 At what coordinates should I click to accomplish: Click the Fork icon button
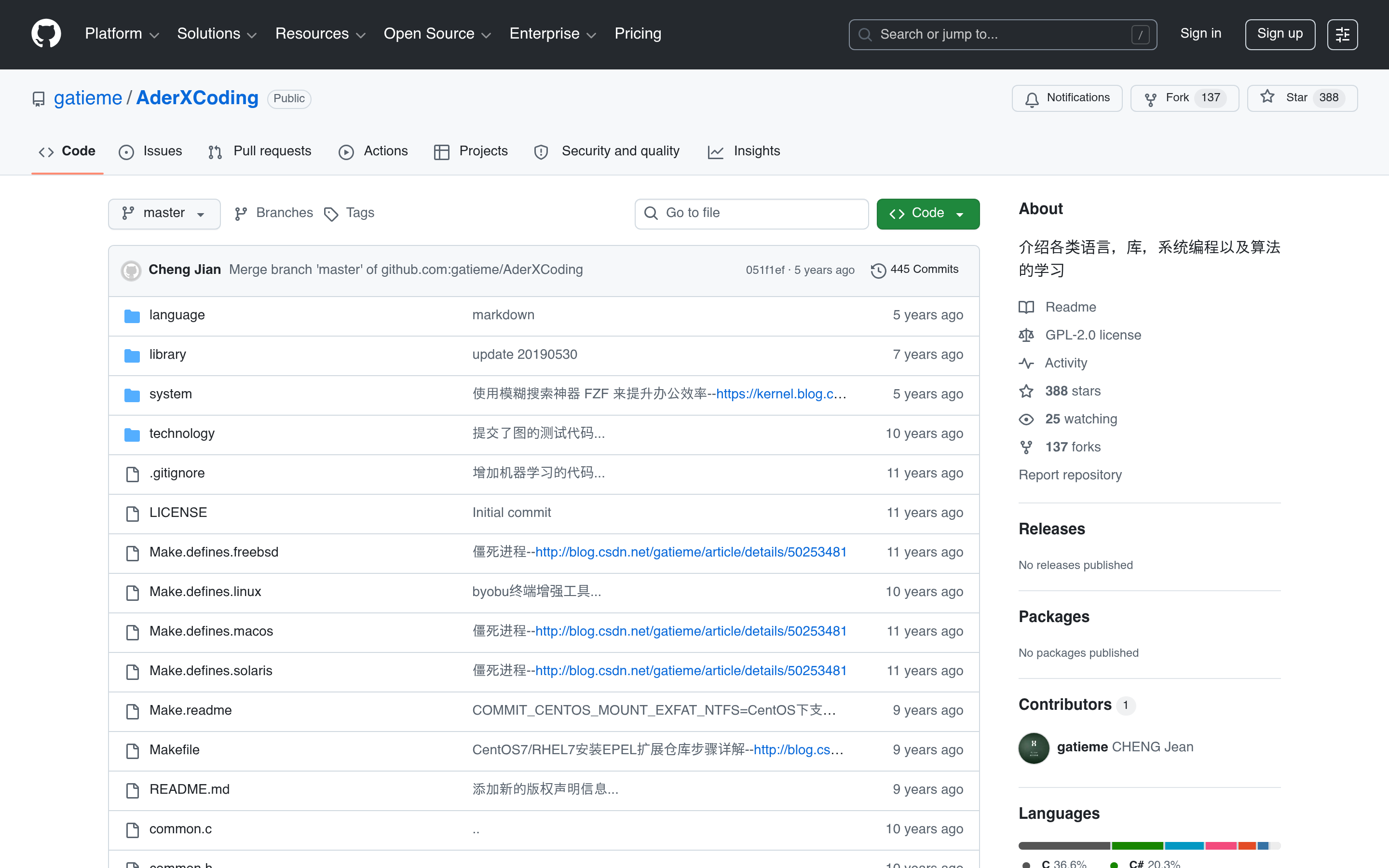coord(1150,99)
